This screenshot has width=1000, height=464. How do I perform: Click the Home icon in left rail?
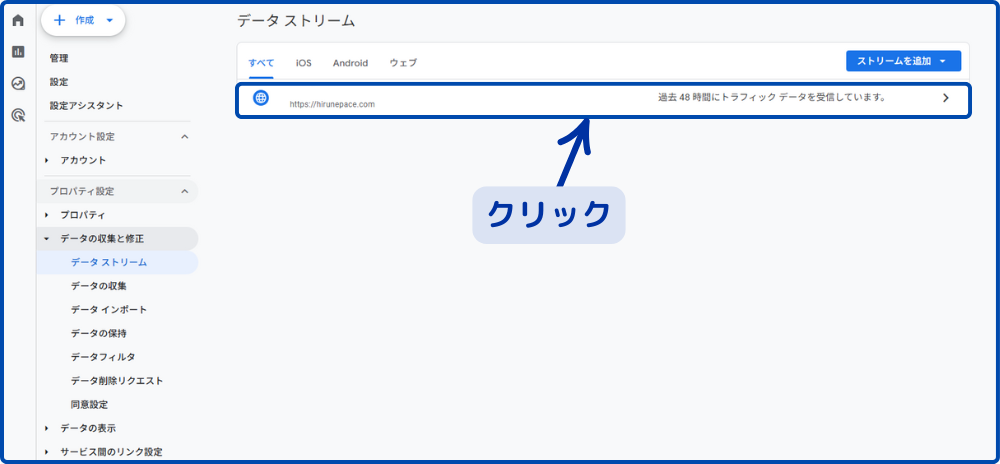tap(18, 20)
